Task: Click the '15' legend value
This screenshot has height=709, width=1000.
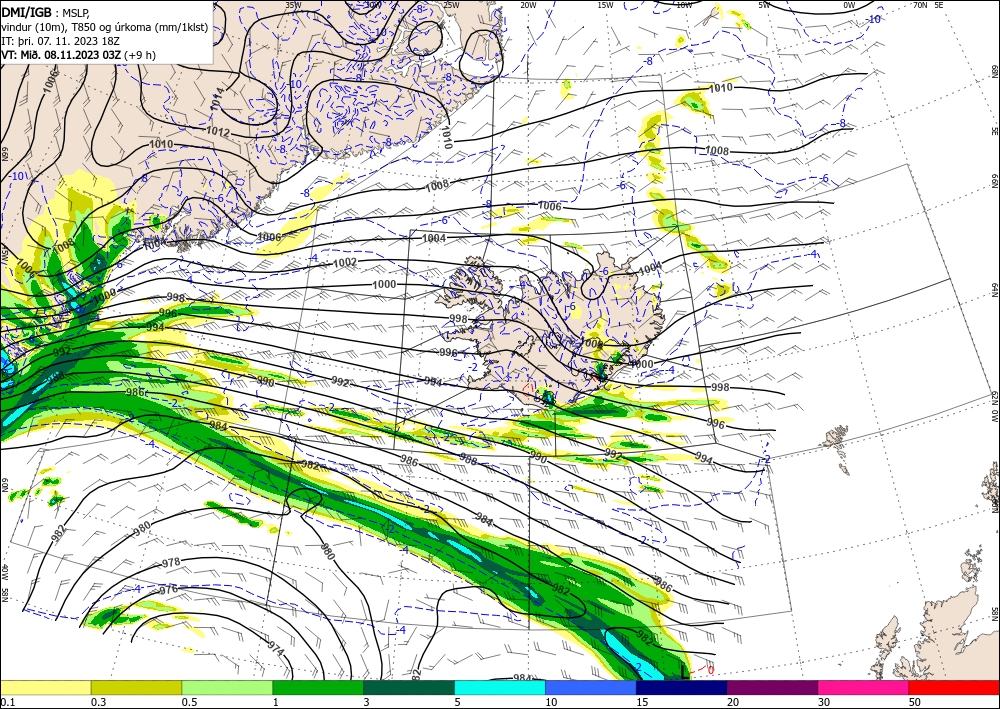Action: [x=642, y=702]
